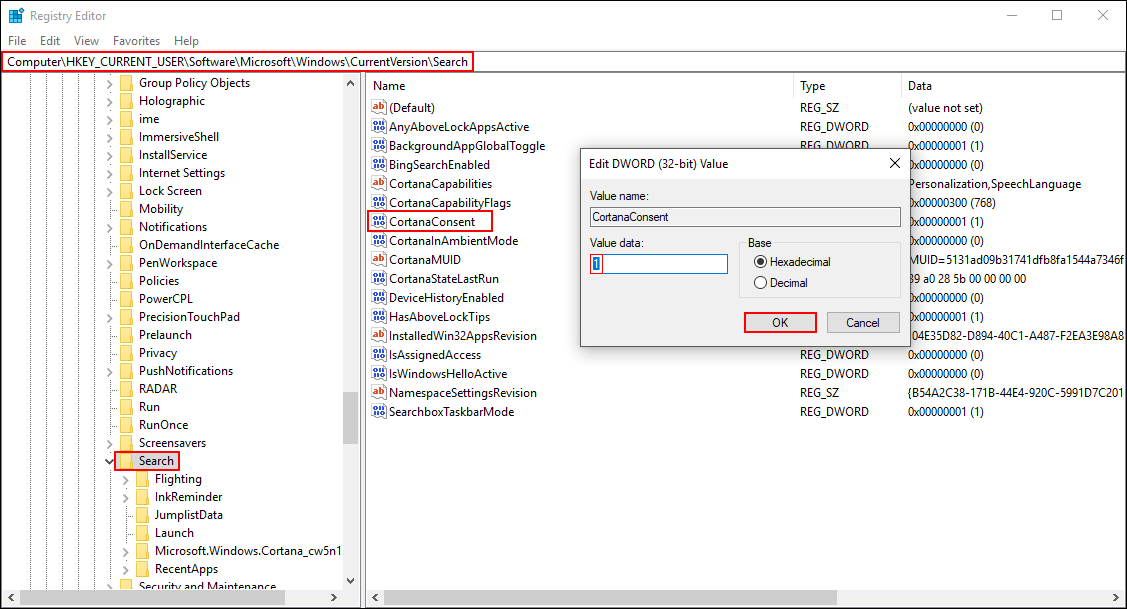The width and height of the screenshot is (1127, 609).
Task: Click the tree pane vertical scrollbar thumb
Action: [350, 418]
